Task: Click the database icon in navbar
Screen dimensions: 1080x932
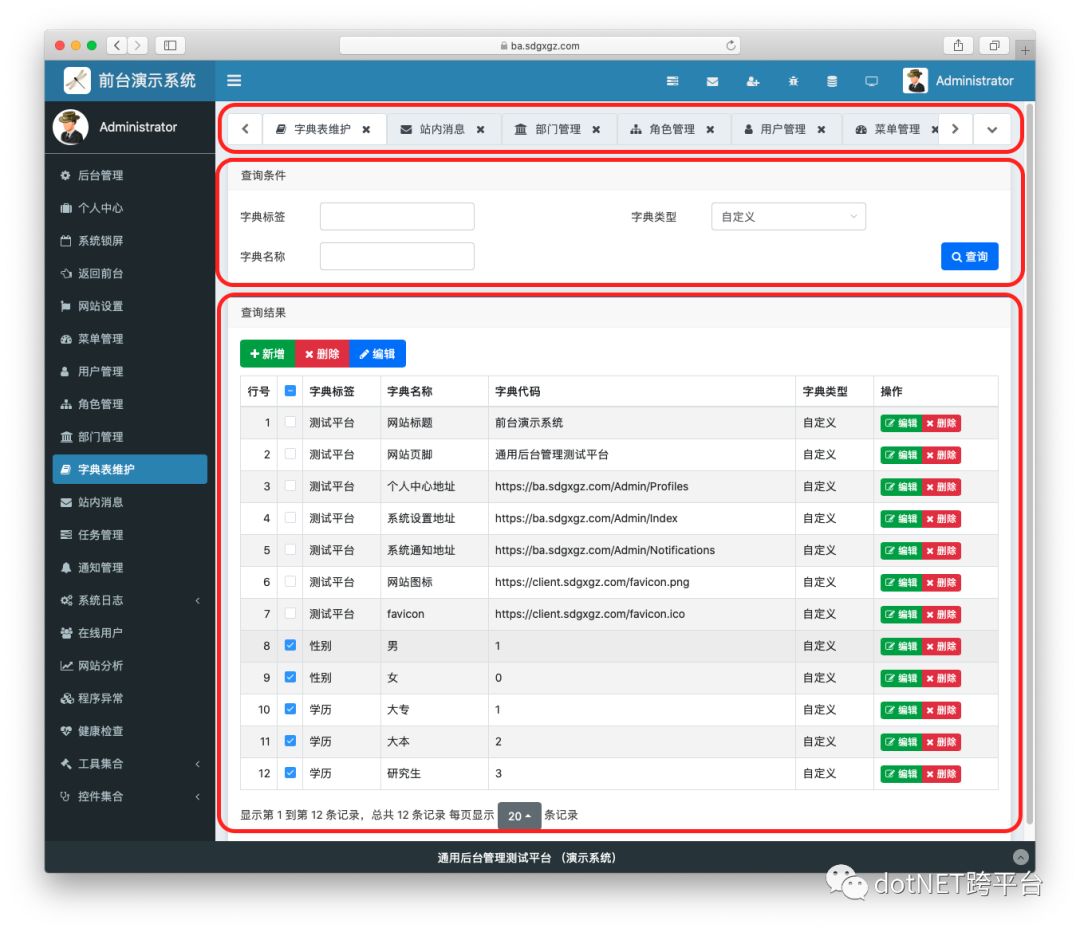Action: [832, 82]
